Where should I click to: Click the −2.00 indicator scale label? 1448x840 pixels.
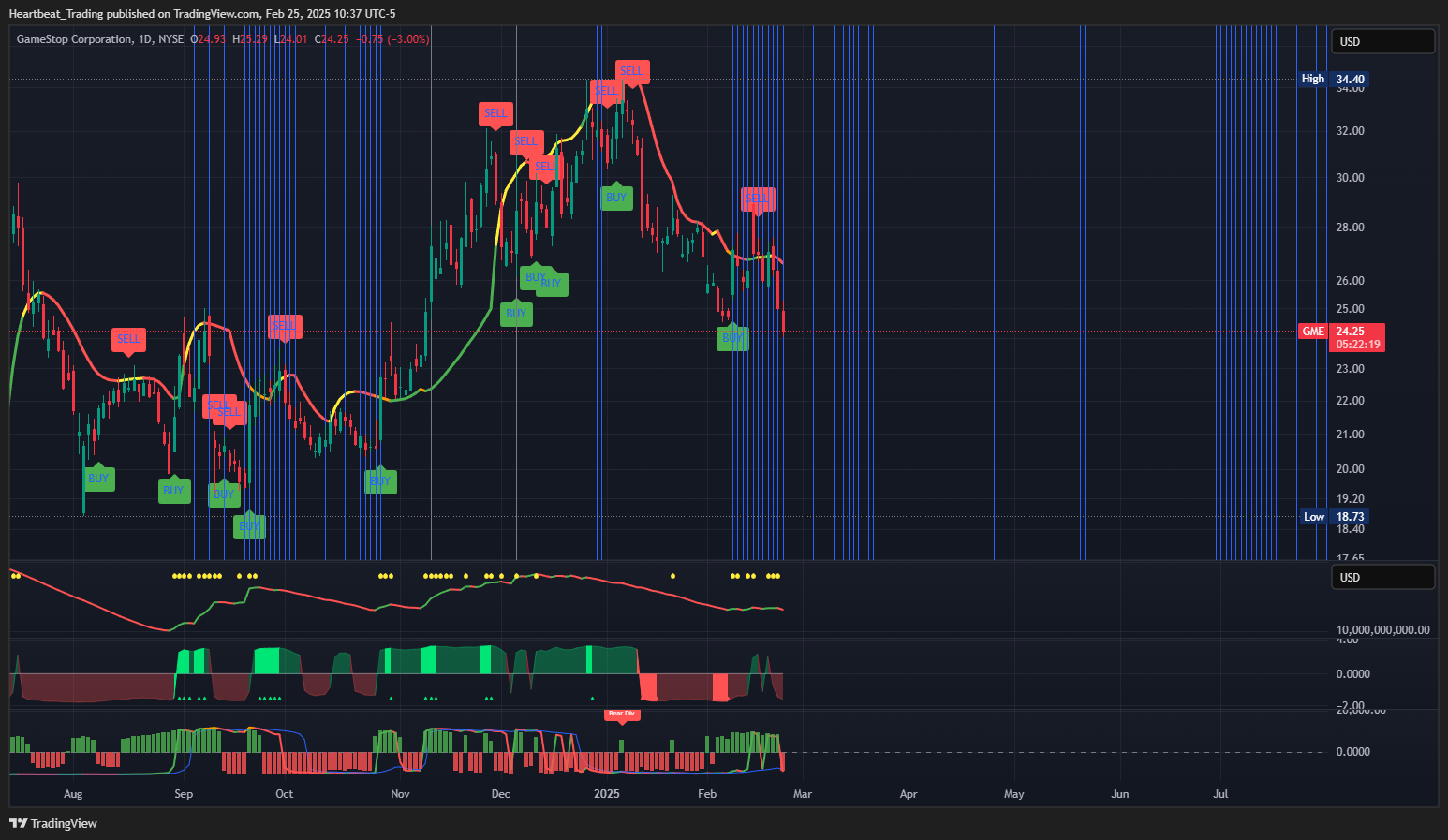tap(1351, 705)
